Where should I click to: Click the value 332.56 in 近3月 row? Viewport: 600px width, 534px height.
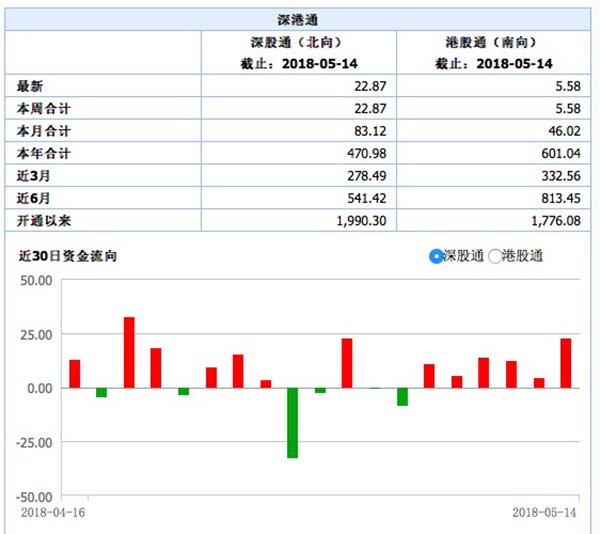561,176
